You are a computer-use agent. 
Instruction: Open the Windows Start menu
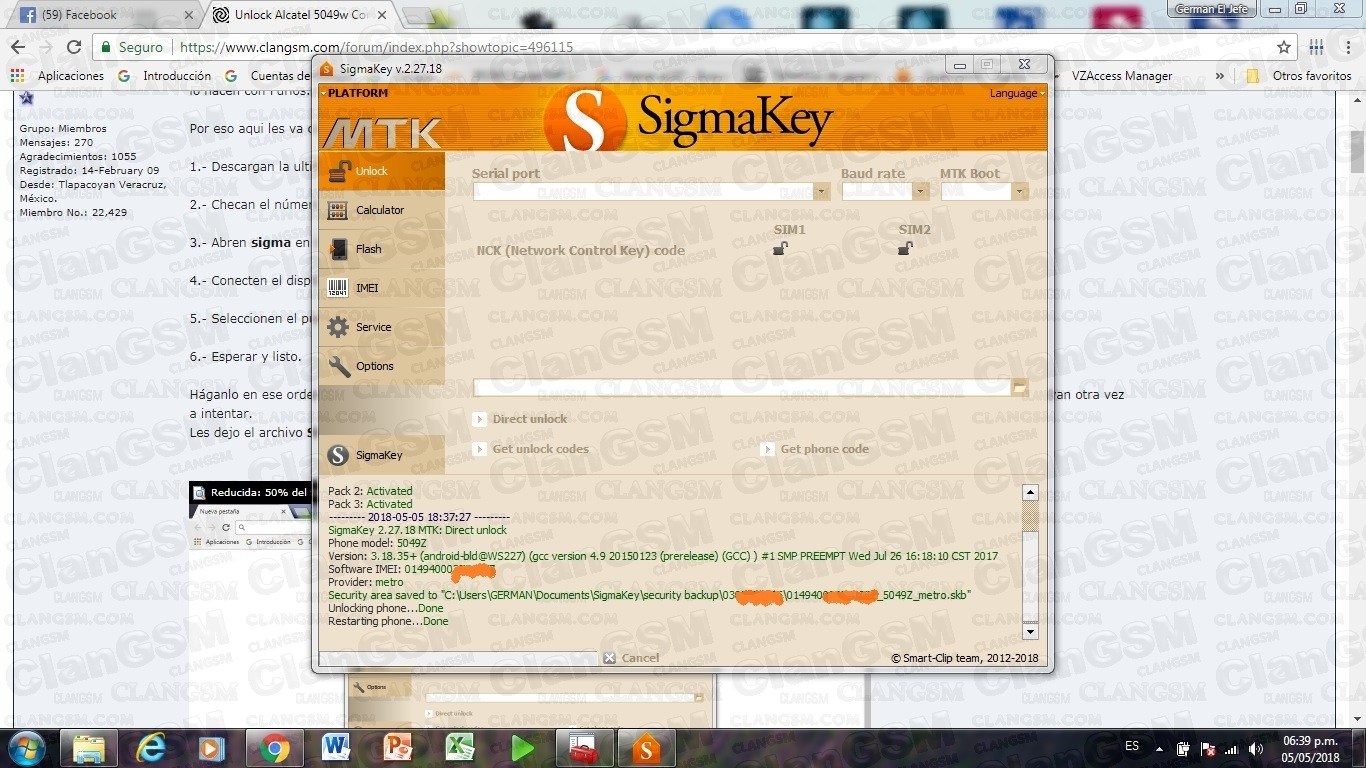pyautogui.click(x=27, y=748)
